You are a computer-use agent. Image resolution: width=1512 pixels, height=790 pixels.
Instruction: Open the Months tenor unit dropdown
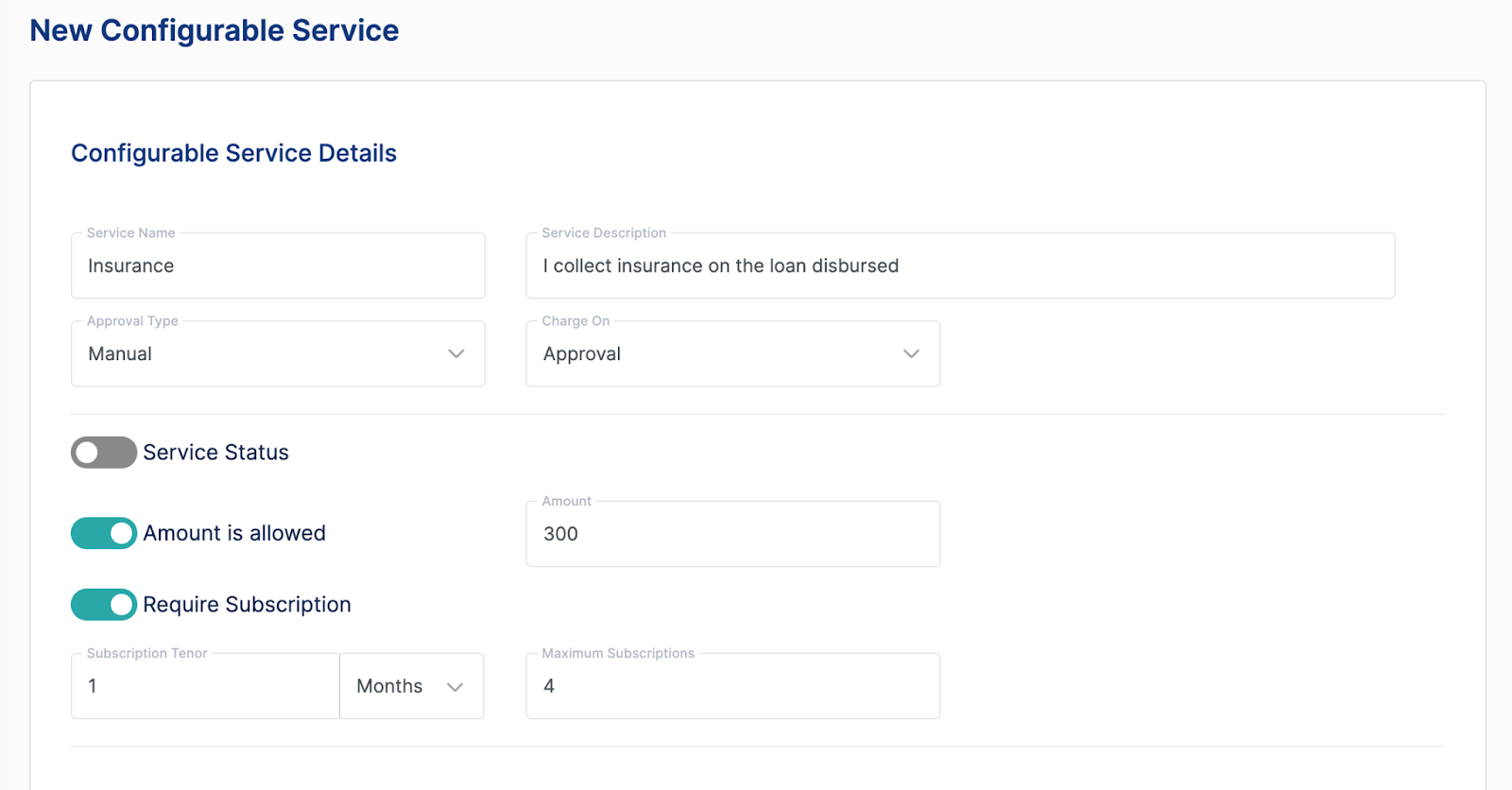point(411,686)
